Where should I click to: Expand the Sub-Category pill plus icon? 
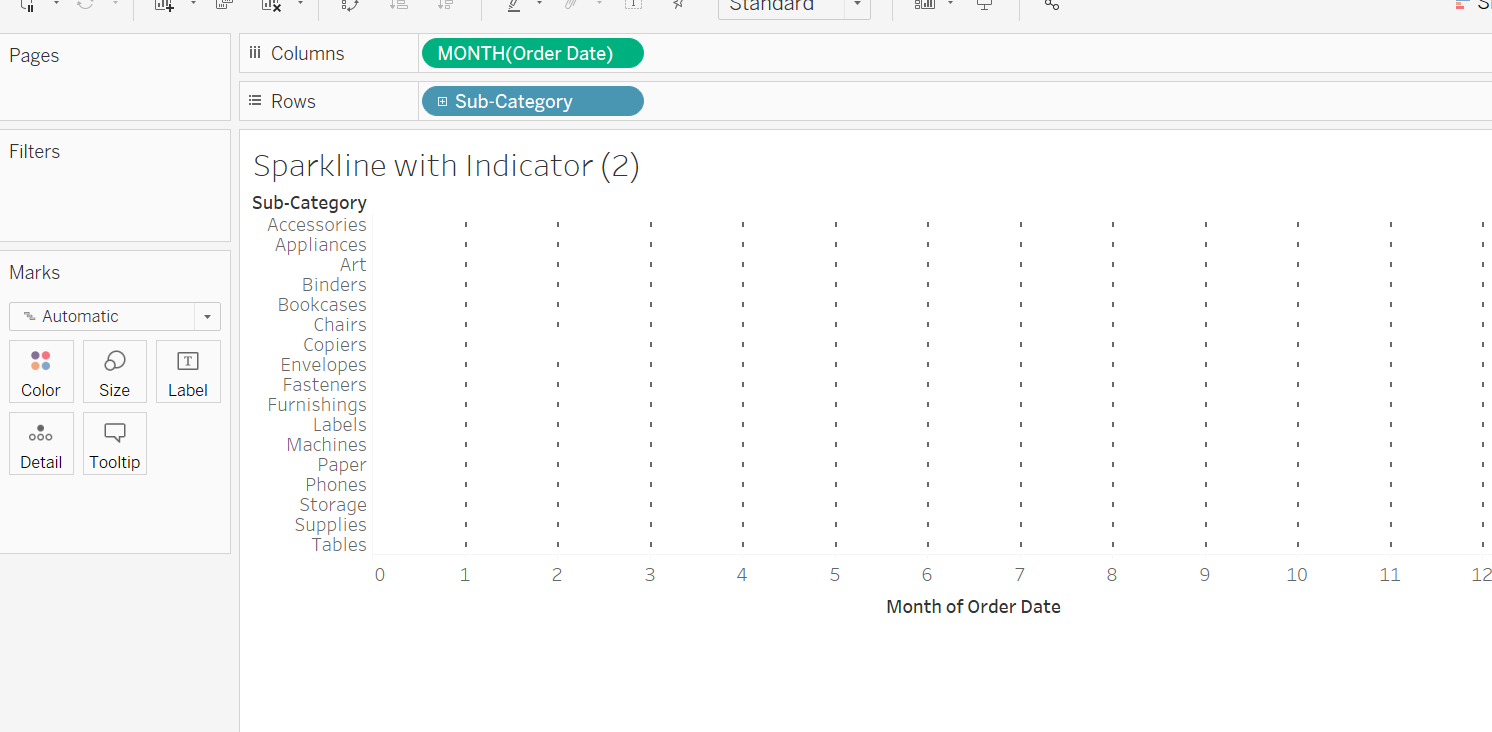442,102
